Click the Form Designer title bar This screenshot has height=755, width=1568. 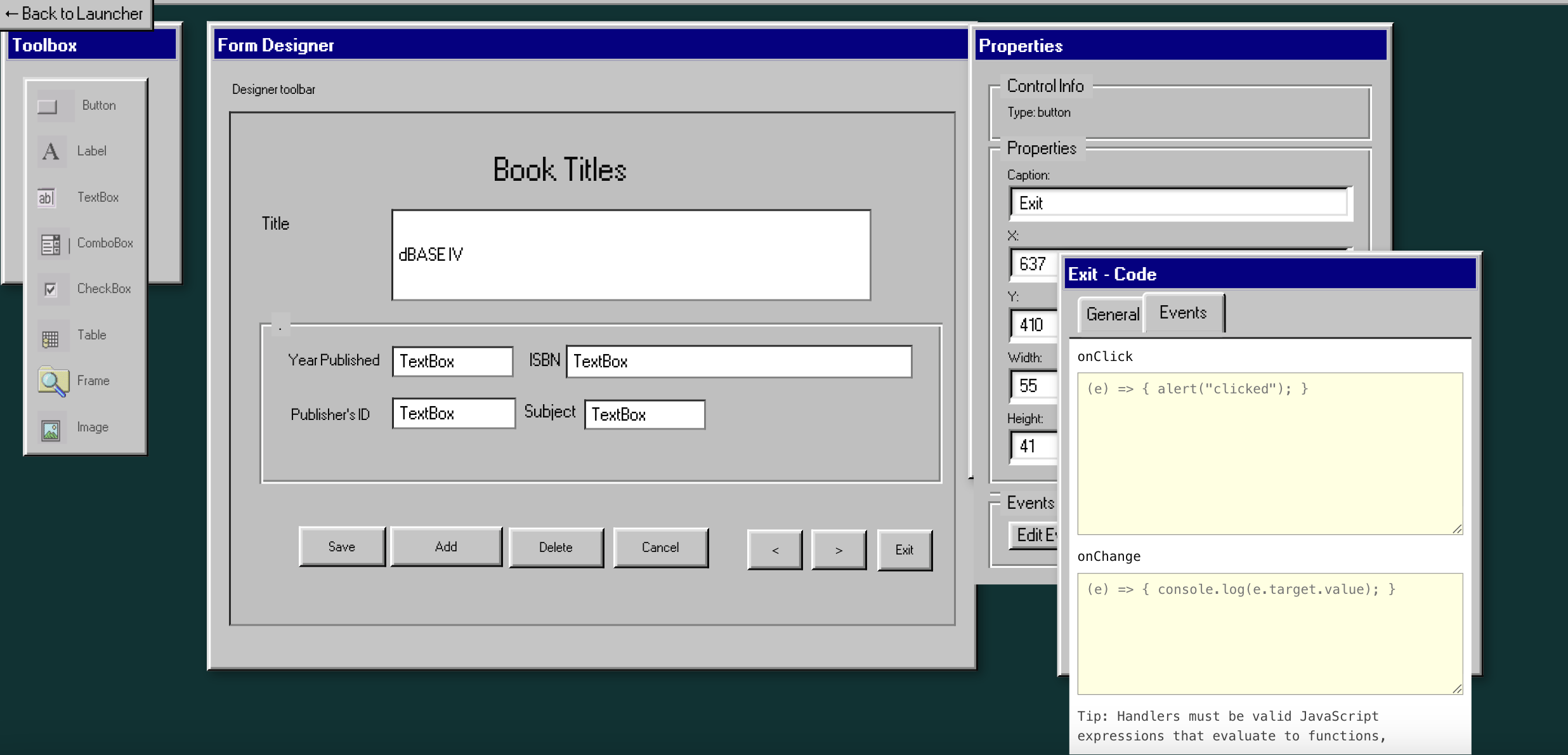point(590,45)
